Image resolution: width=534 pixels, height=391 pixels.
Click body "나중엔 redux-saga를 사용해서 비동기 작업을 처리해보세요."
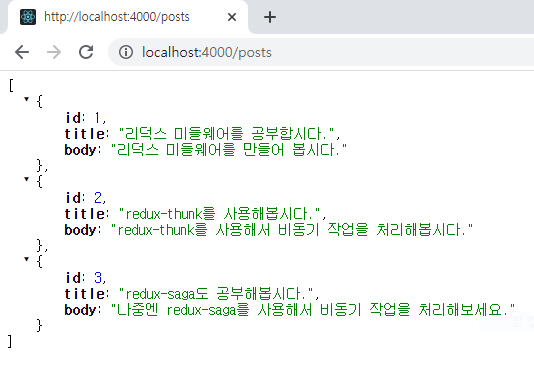(x=313, y=310)
